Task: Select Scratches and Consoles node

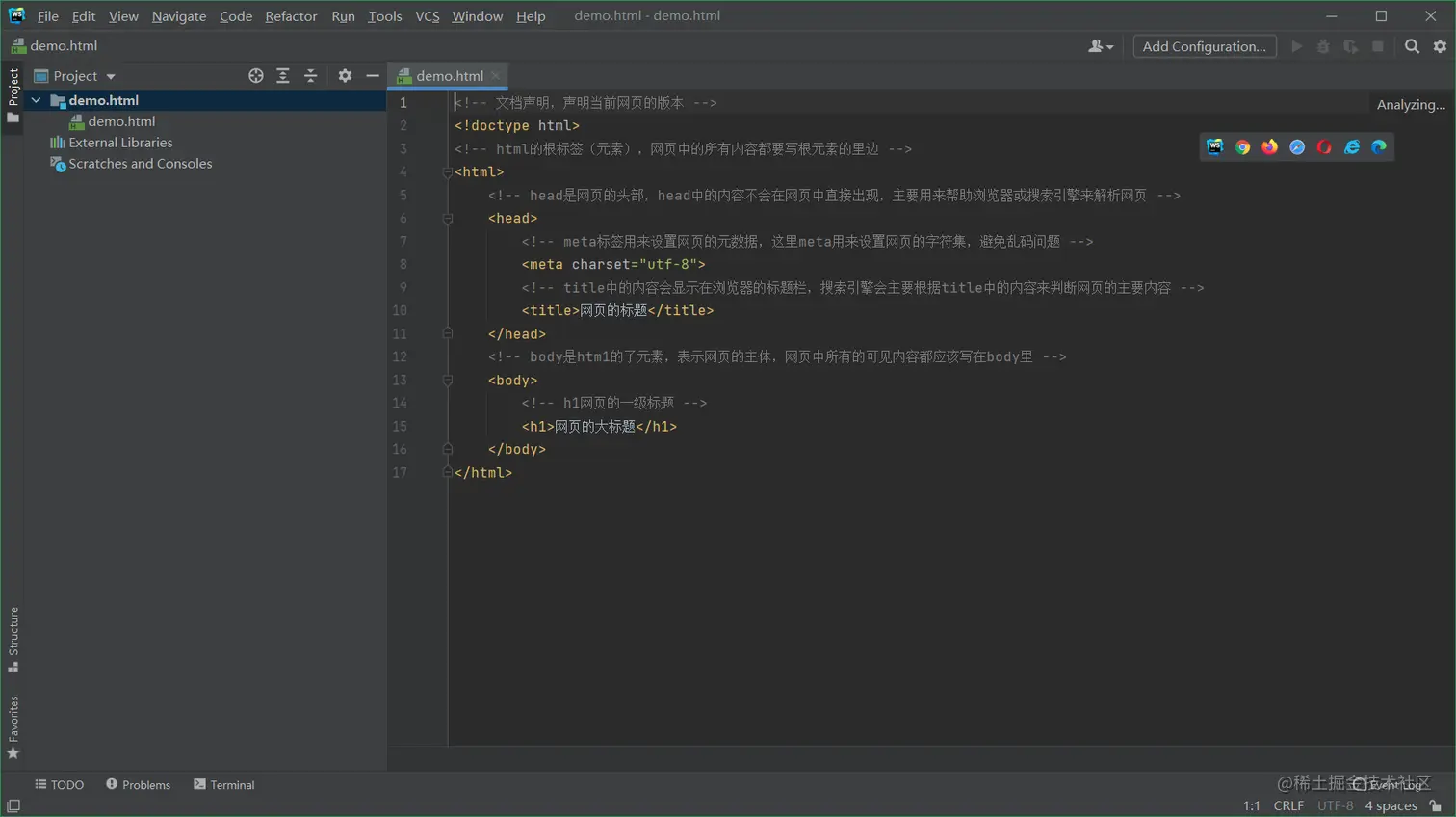Action: (x=131, y=164)
